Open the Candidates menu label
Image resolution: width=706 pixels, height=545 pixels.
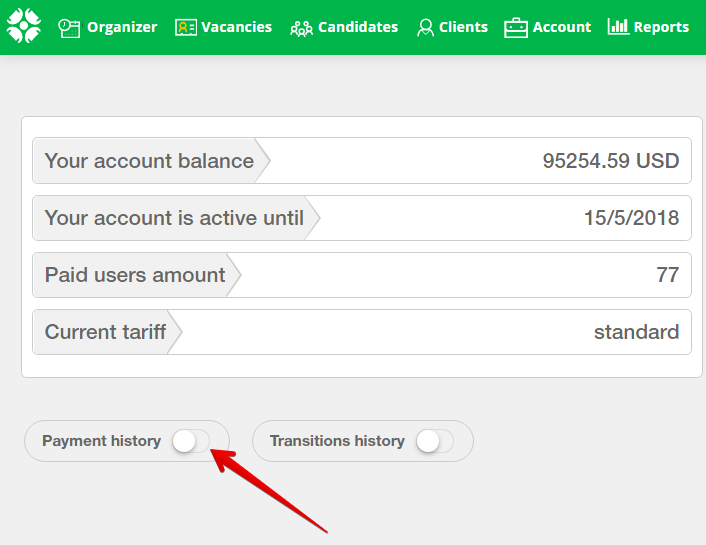(358, 27)
